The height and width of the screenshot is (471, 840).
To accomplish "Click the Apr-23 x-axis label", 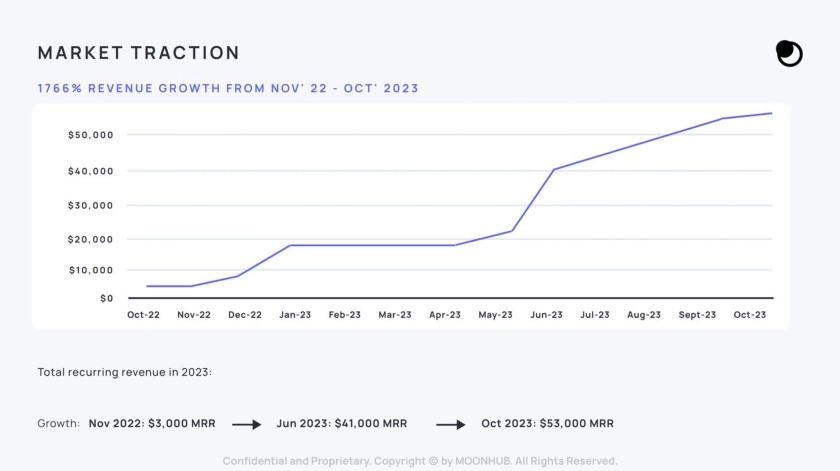I will point(444,314).
